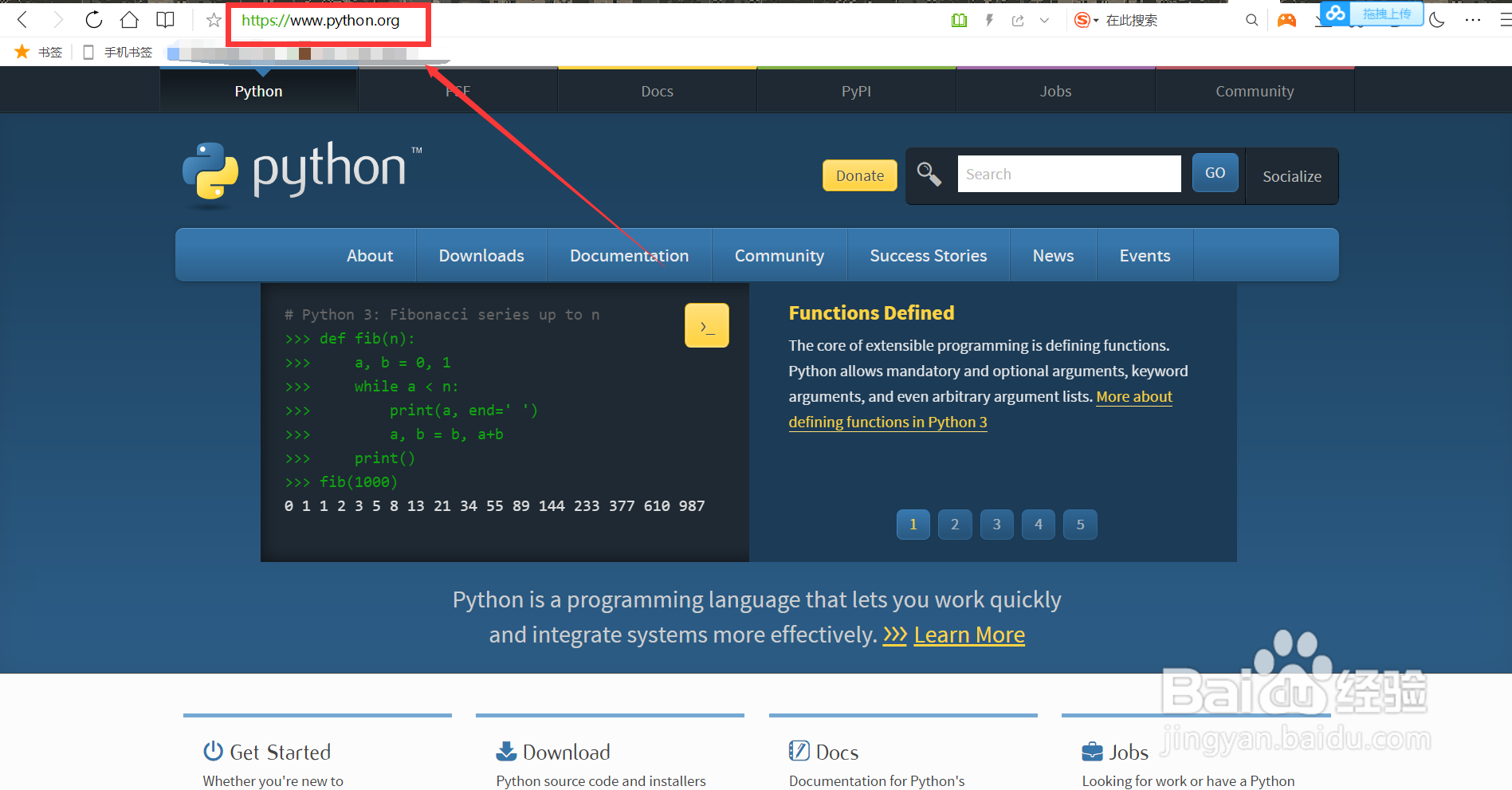Click the yellow Donate button
1512x790 pixels.
pos(859,175)
